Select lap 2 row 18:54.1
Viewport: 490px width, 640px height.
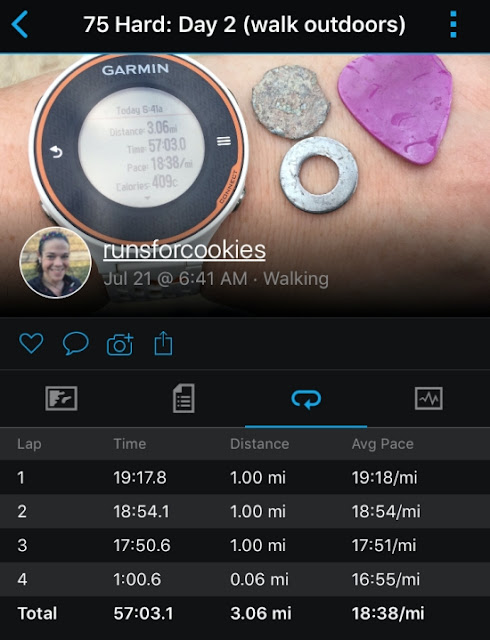pyautogui.click(x=245, y=511)
